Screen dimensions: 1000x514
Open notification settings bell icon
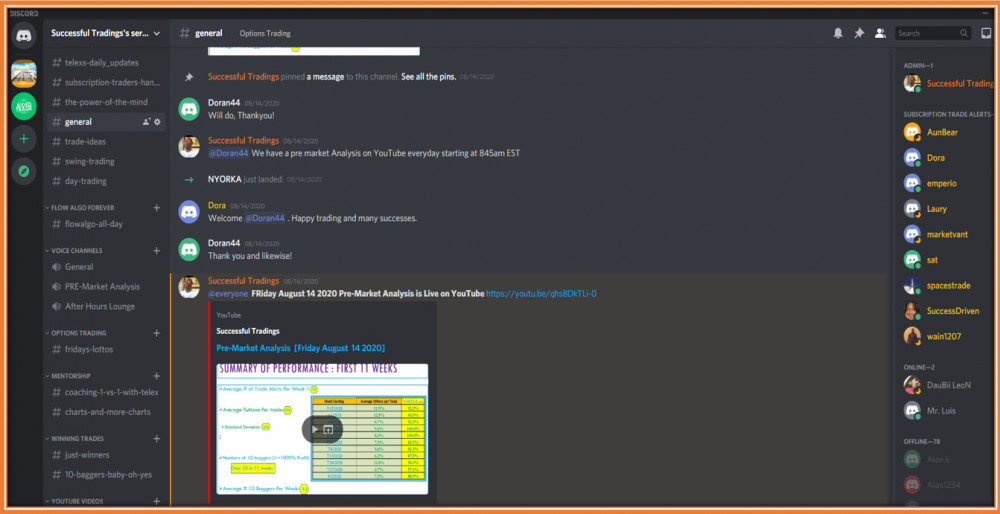838,33
